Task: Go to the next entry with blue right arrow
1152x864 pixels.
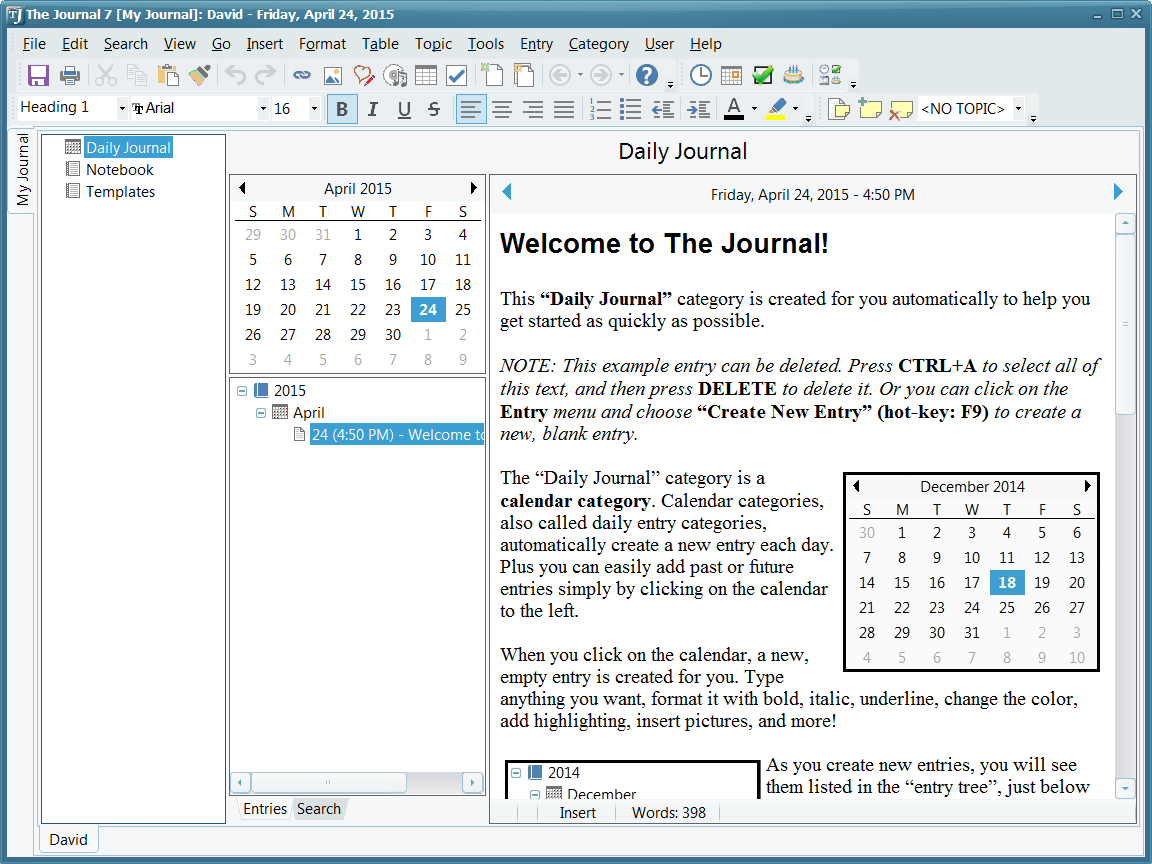Action: click(x=1117, y=192)
